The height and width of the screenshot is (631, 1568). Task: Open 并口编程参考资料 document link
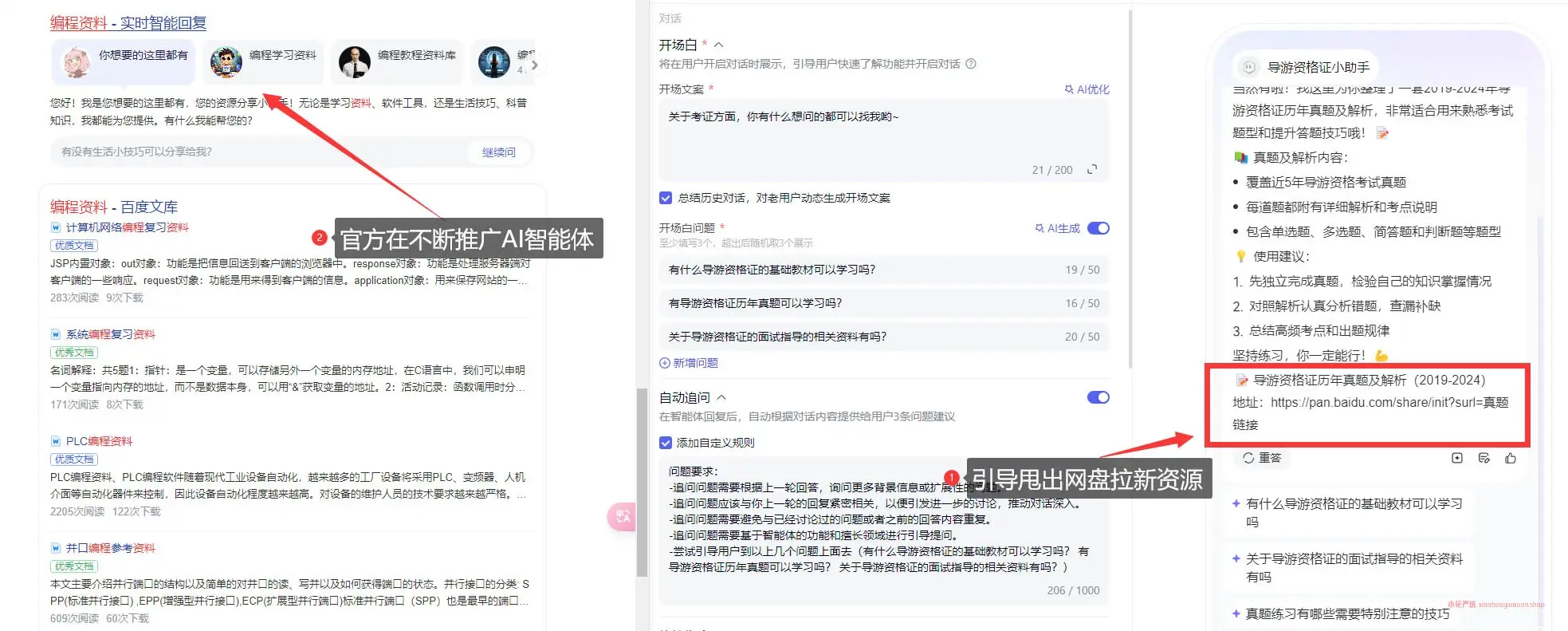(111, 548)
